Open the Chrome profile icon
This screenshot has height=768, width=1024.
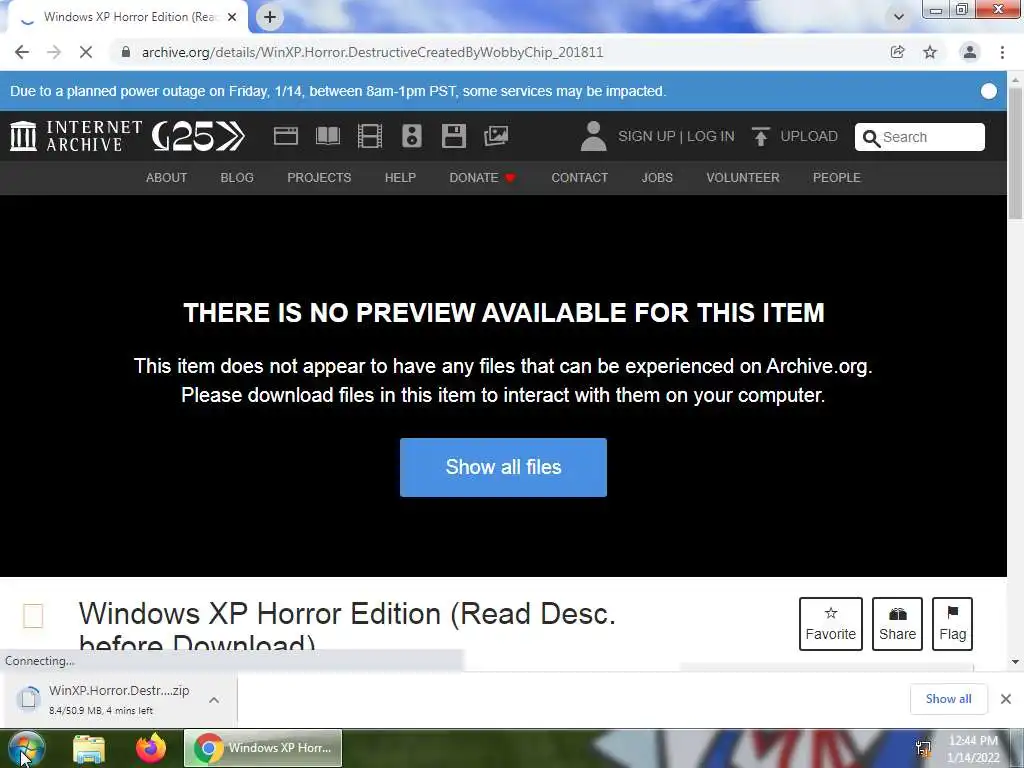(970, 52)
